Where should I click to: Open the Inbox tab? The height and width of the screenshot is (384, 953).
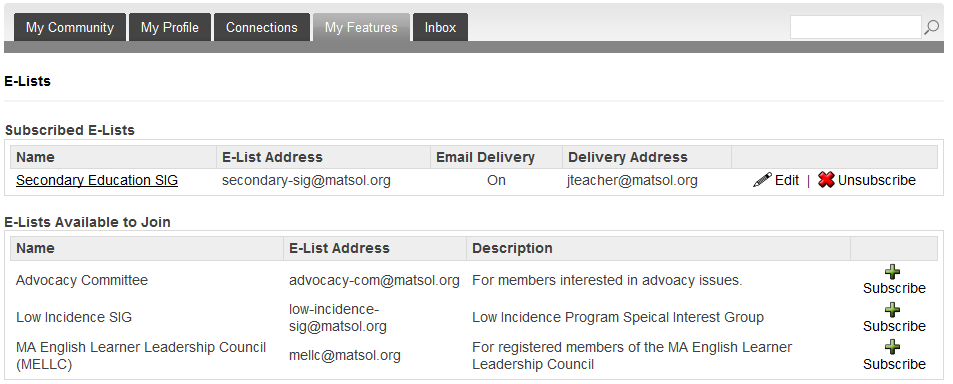440,27
